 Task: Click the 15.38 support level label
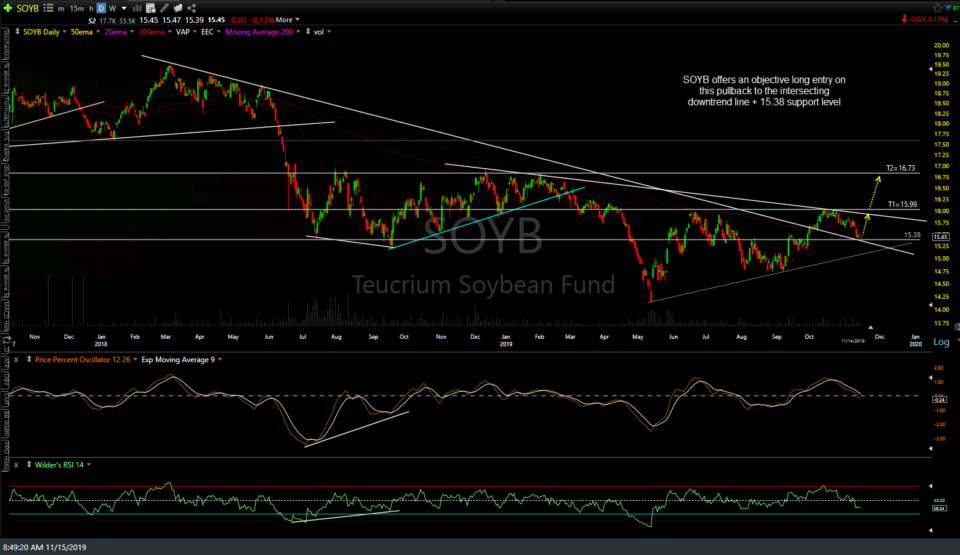click(x=912, y=235)
